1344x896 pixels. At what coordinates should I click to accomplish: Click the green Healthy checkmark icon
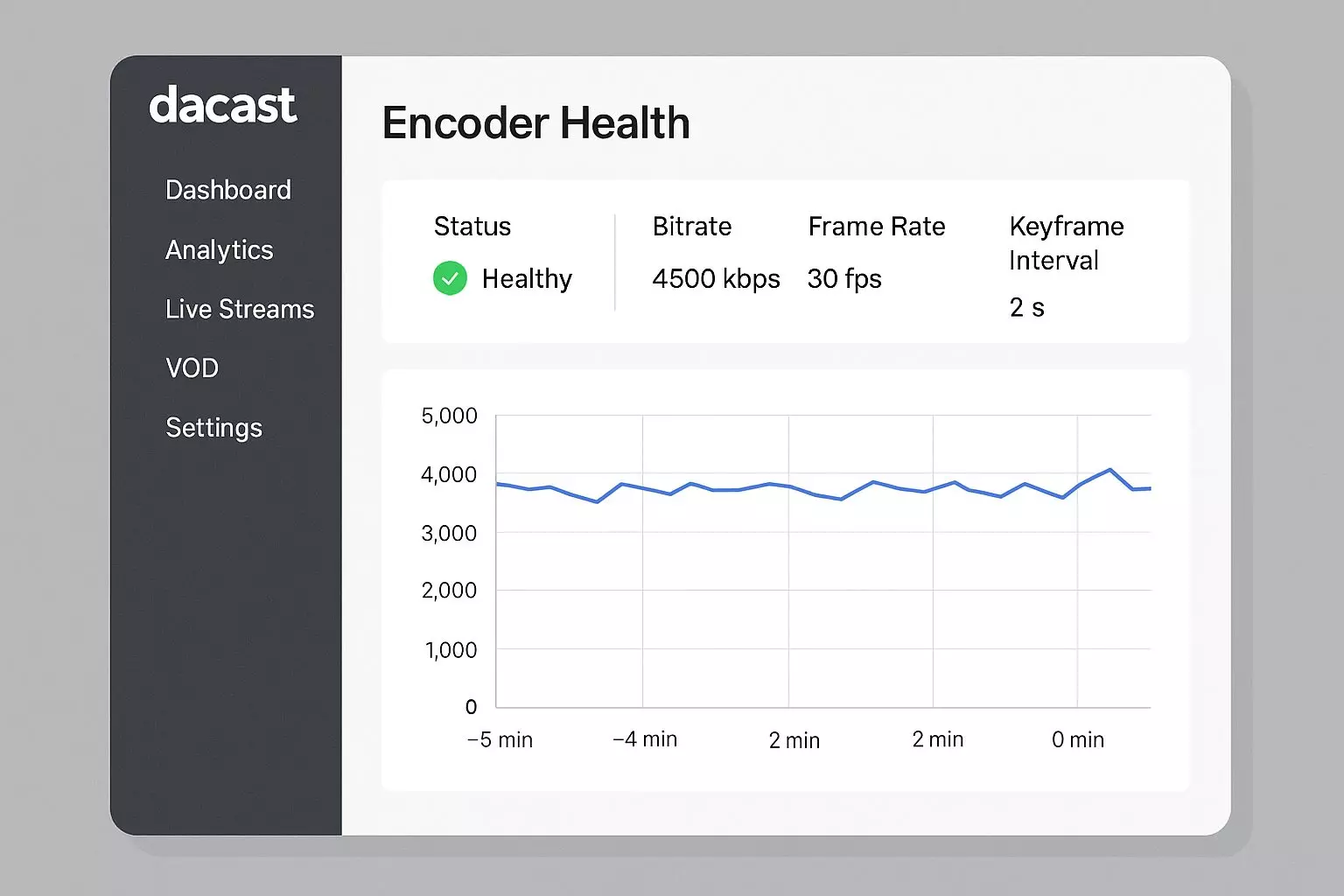click(x=450, y=278)
